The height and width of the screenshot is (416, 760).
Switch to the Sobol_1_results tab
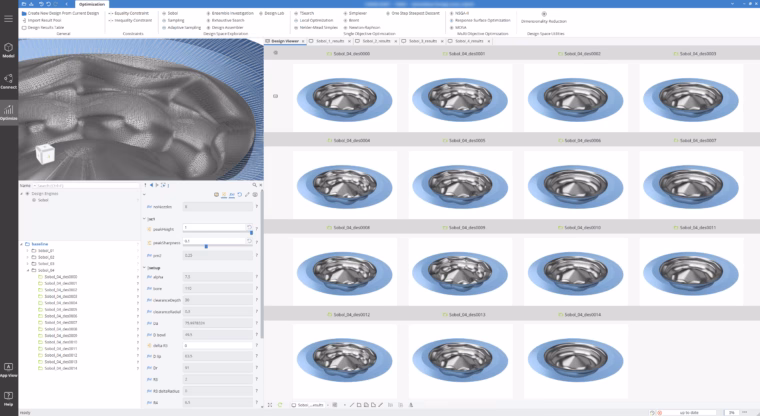(328, 41)
